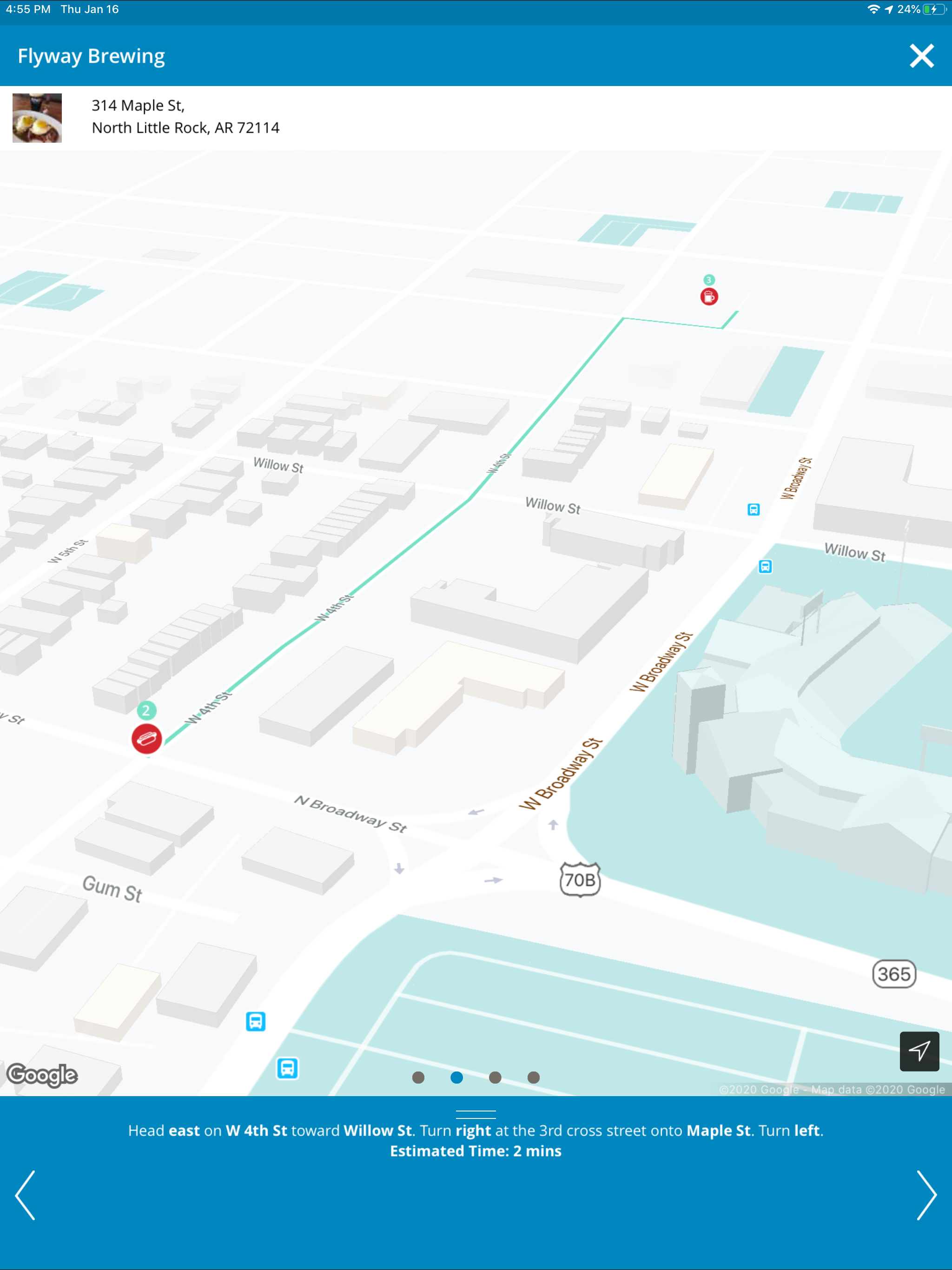Select the second (active) page indicator dot
This screenshot has height=1270, width=952.
tap(457, 1078)
